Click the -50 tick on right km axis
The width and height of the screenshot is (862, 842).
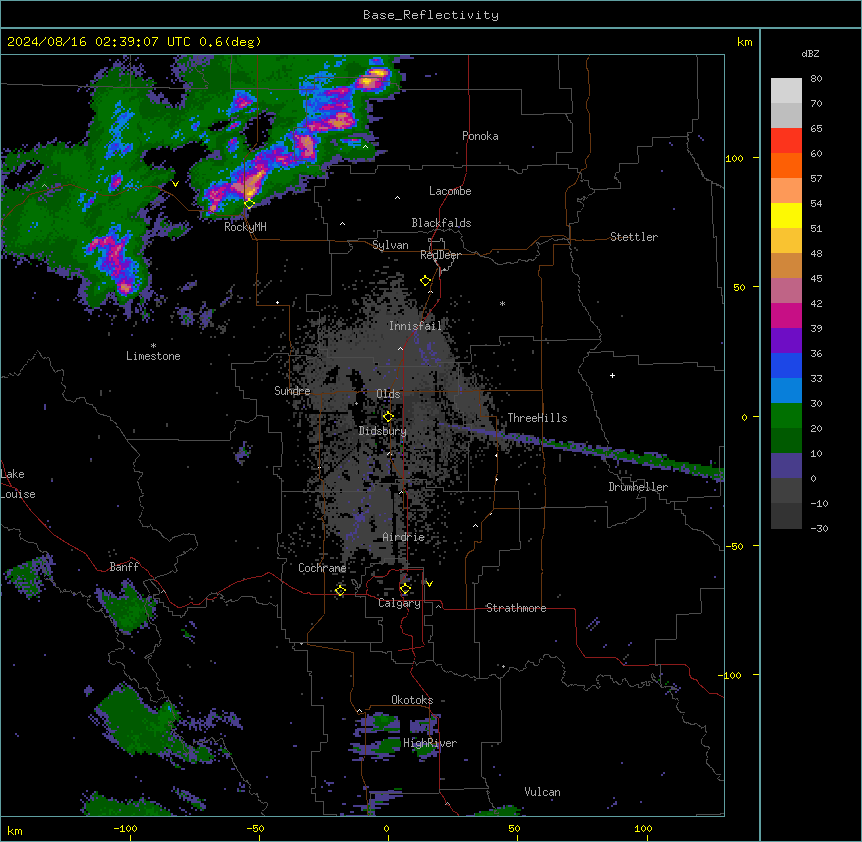(734, 546)
